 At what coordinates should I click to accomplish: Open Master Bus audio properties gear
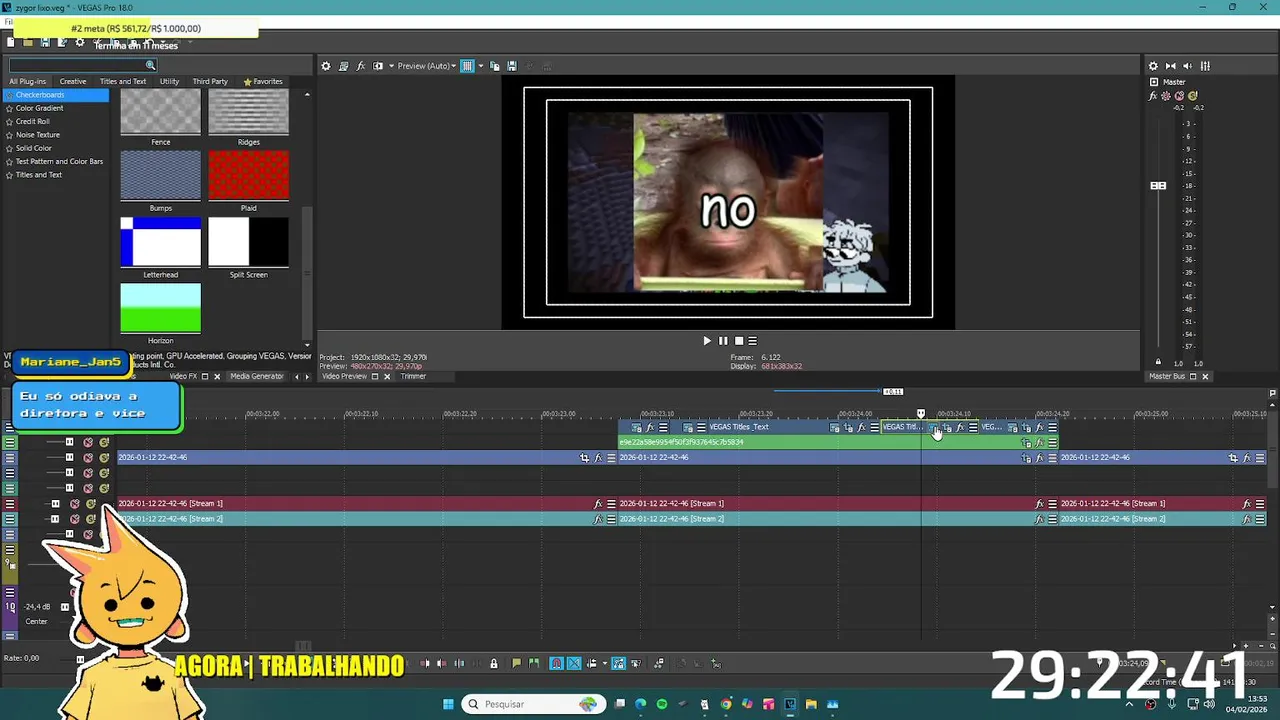coord(1153,66)
